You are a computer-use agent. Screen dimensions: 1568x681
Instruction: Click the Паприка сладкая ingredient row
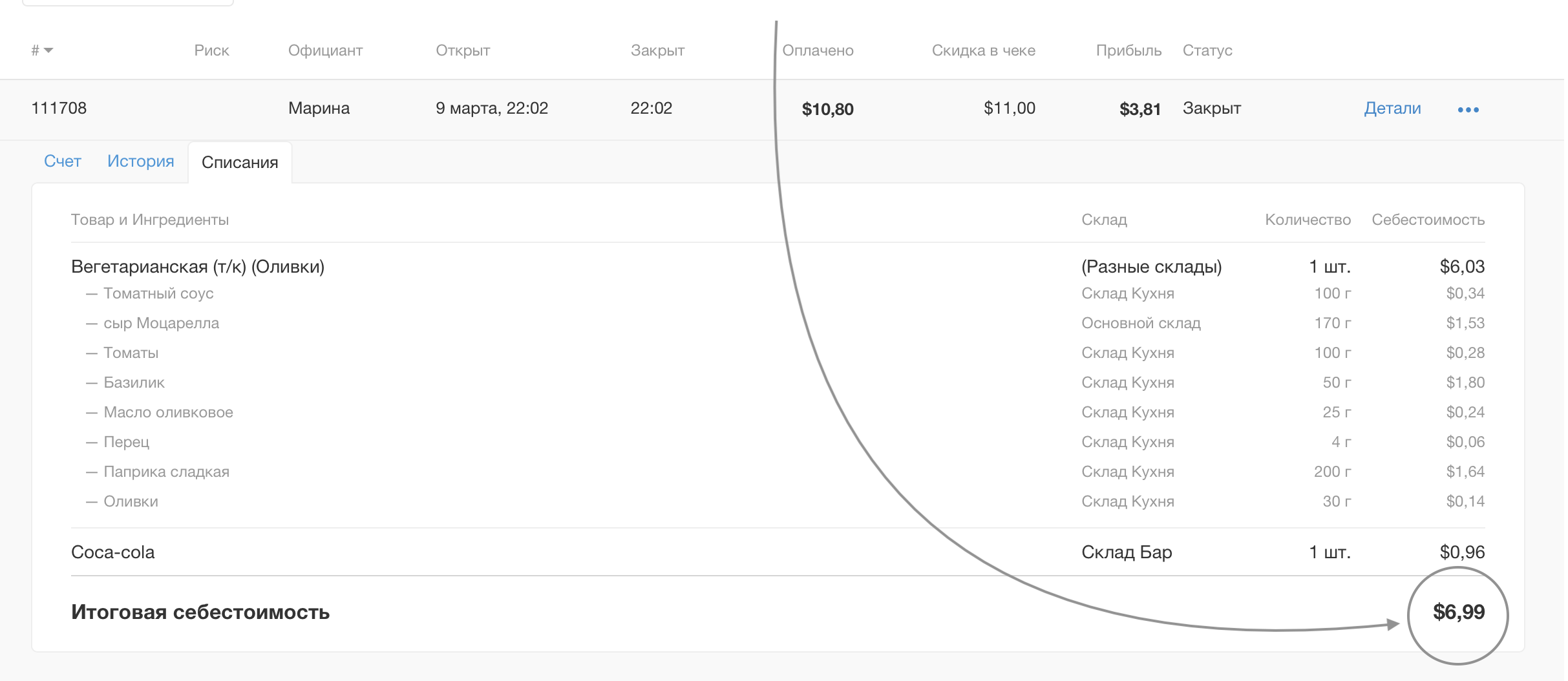pyautogui.click(x=166, y=472)
